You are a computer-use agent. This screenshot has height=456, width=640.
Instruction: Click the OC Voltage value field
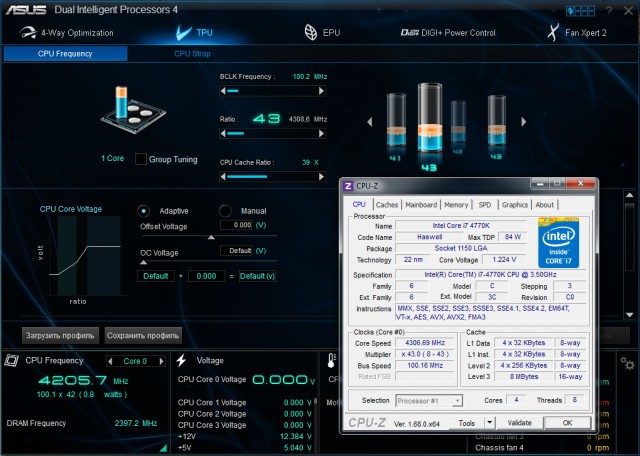[236, 251]
